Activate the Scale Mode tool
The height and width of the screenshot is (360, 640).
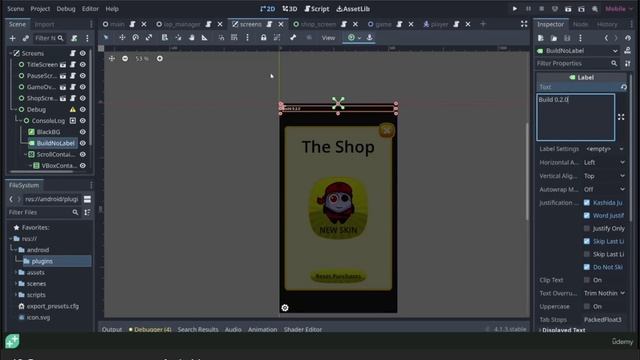[x=149, y=38]
